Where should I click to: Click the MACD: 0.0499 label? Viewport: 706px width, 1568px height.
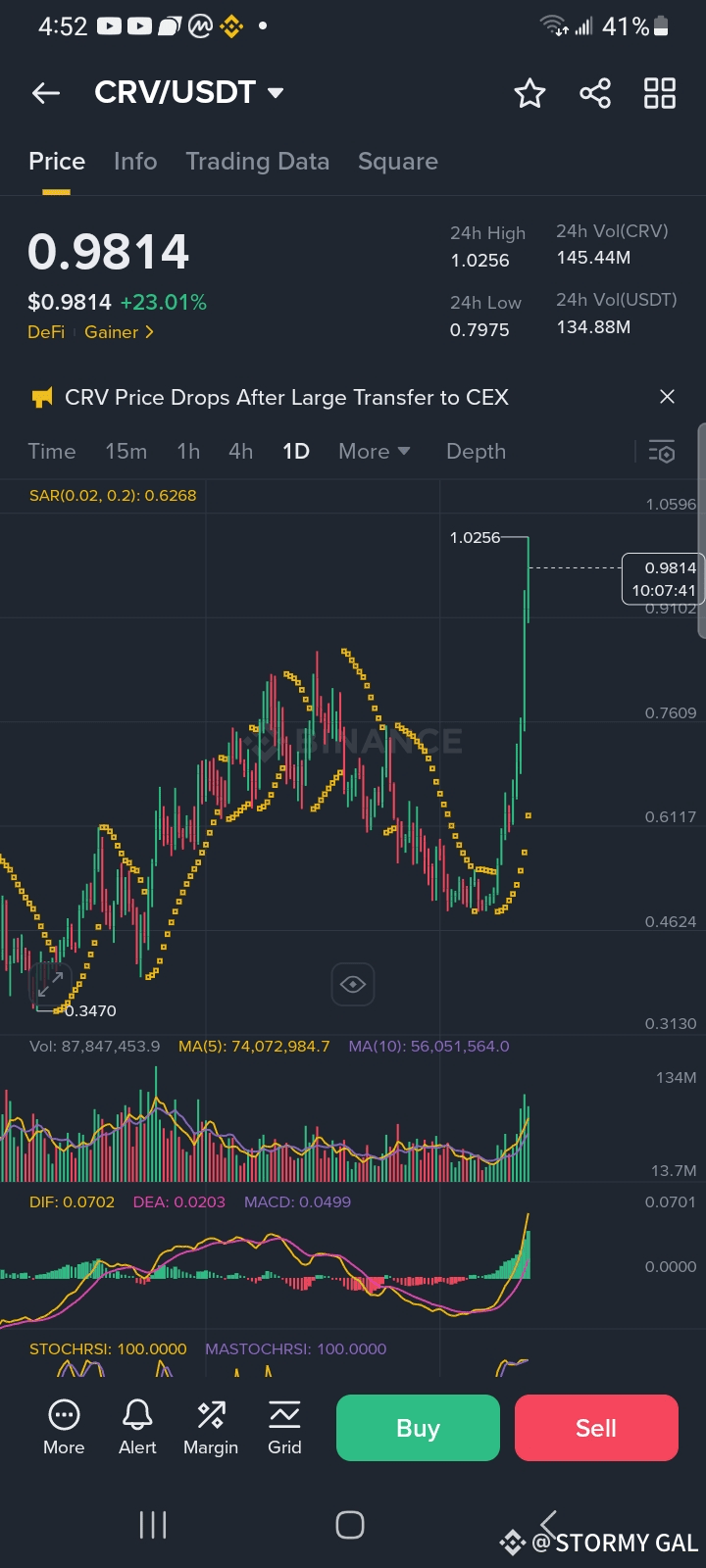297,1201
